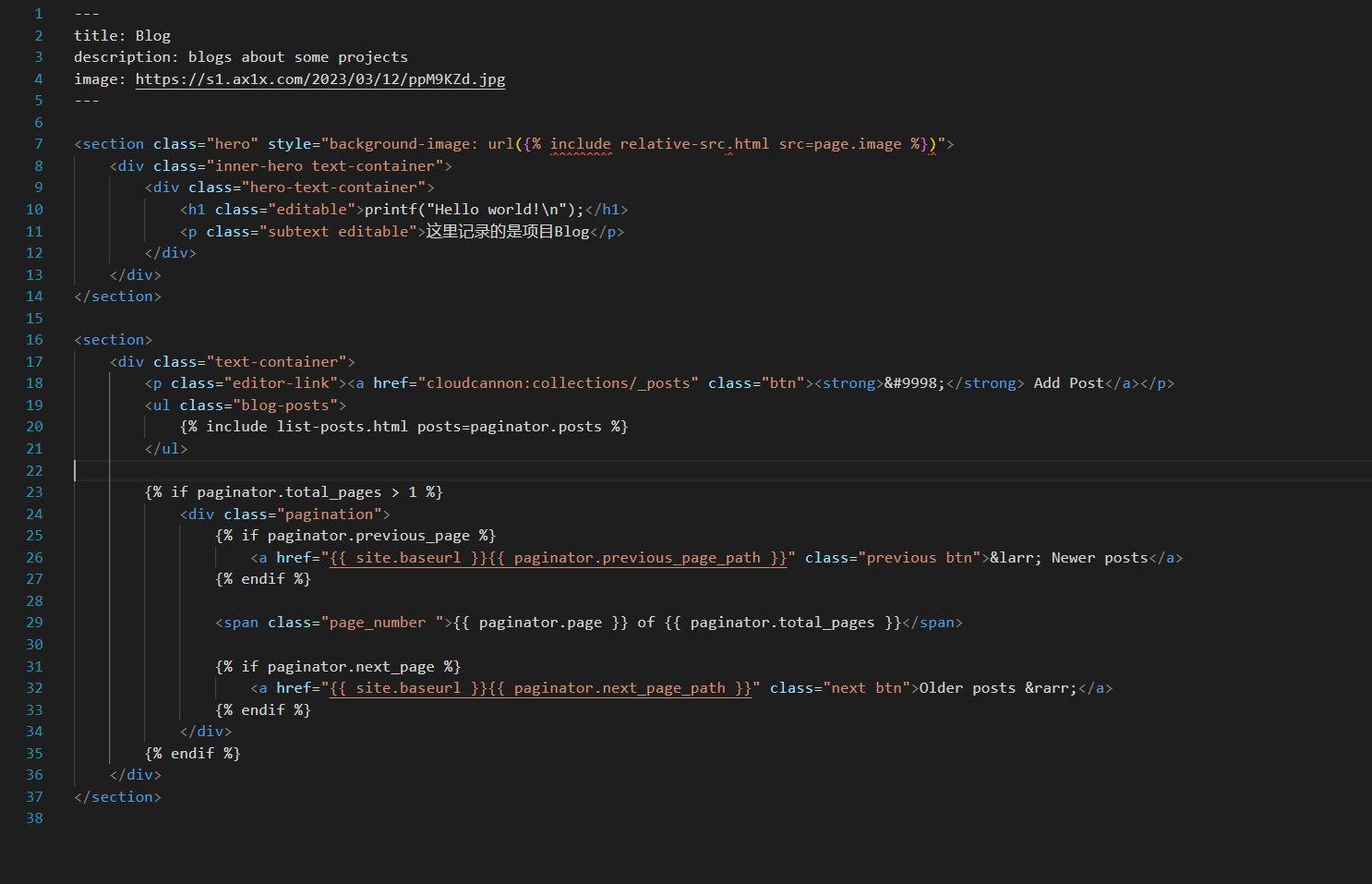1372x884 pixels.
Task: Click the printf("Hello world!\n") heading text
Action: point(474,210)
